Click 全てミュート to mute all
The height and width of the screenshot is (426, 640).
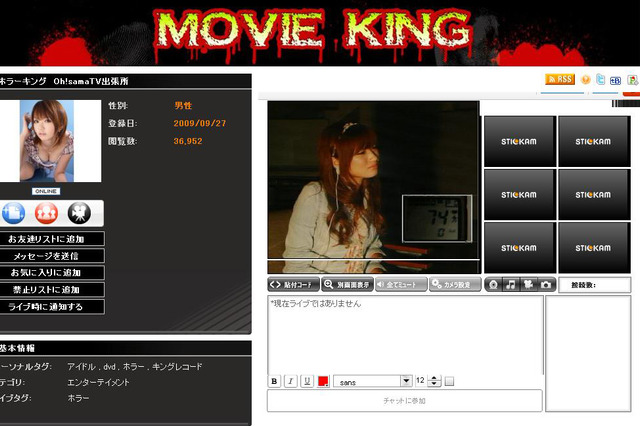[401, 284]
